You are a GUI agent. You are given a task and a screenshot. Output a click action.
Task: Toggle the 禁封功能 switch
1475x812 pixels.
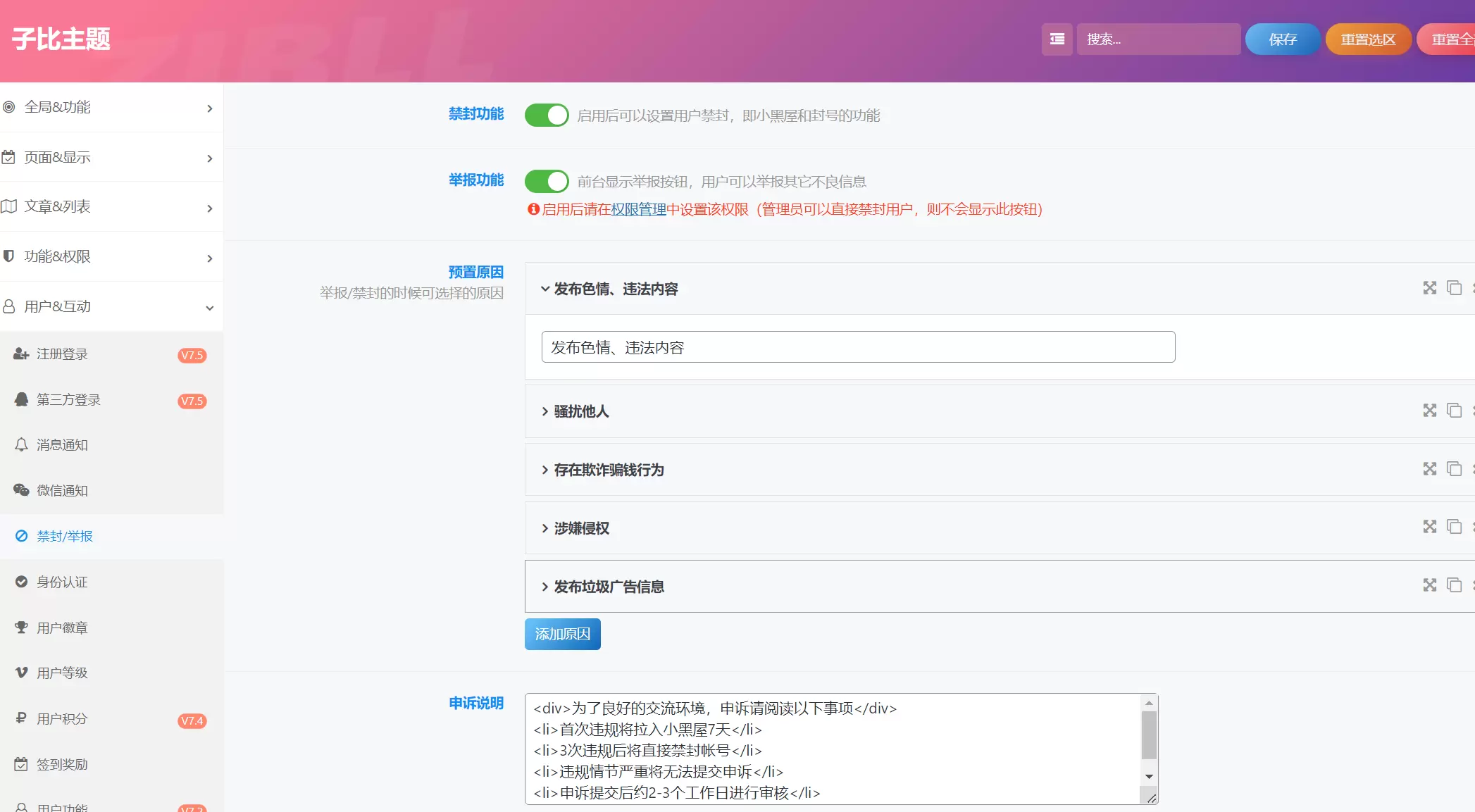(x=547, y=115)
